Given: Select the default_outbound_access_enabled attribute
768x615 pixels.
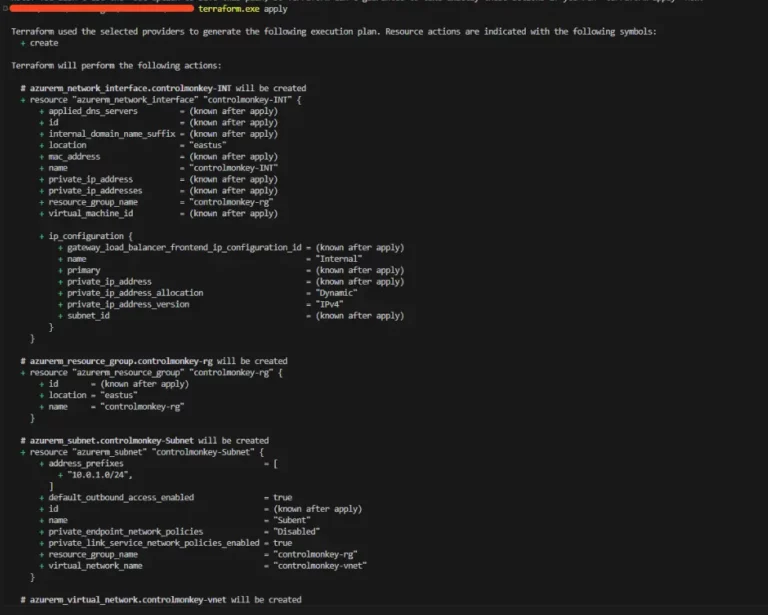Looking at the screenshot, I should click(121, 497).
